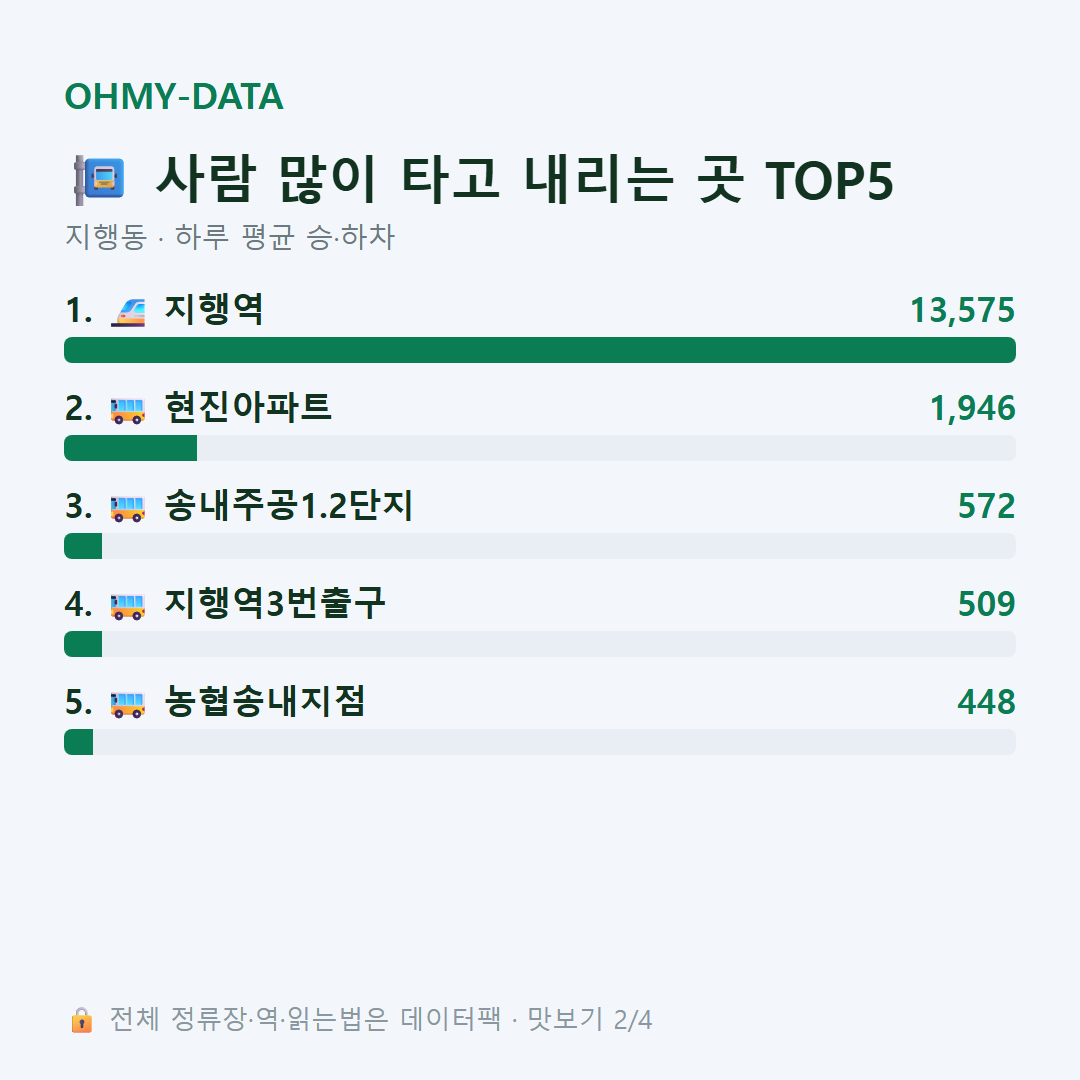
Task: Click the bus icon beside 송내주공1.2단지
Action: pyautogui.click(x=128, y=508)
